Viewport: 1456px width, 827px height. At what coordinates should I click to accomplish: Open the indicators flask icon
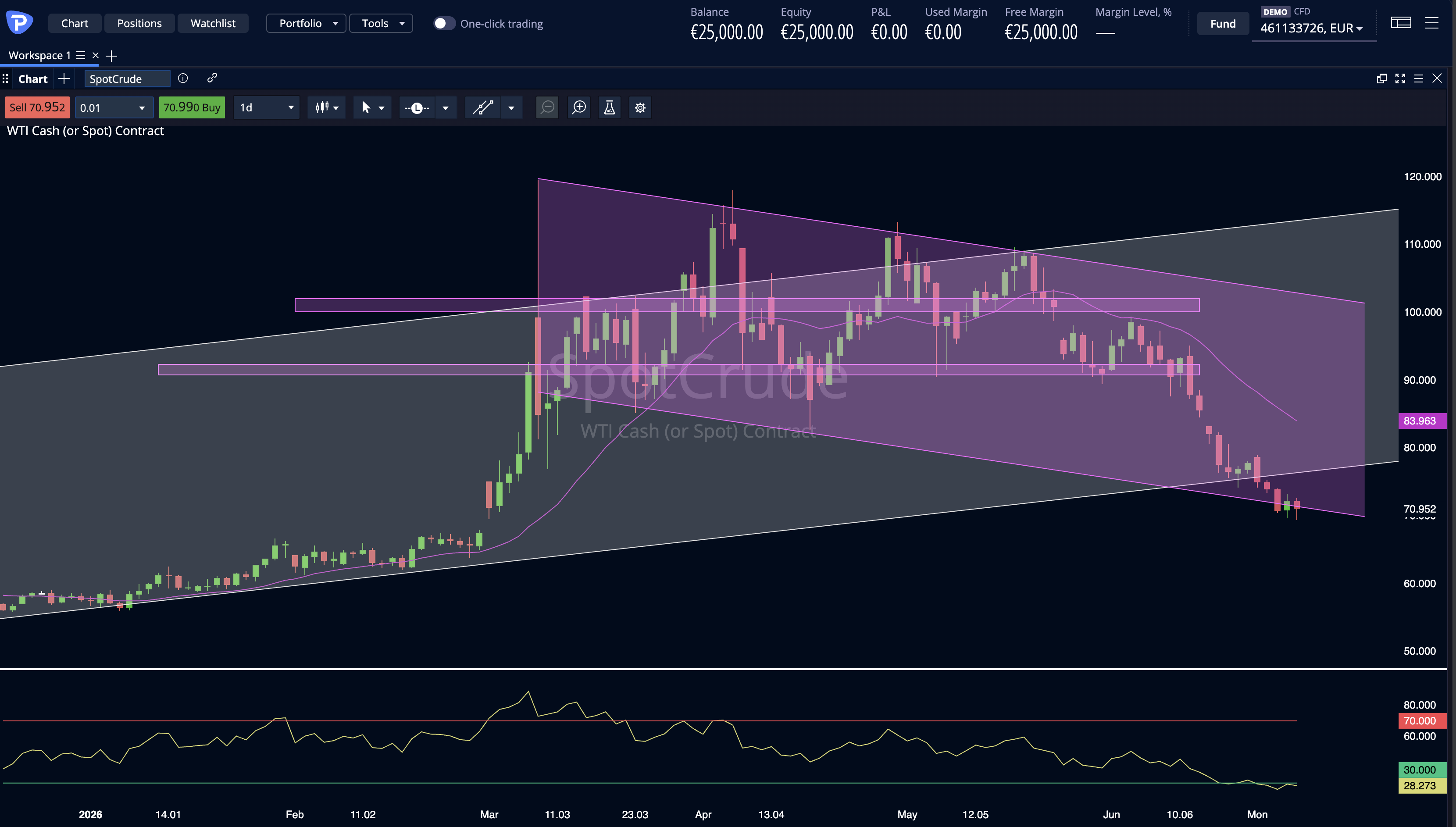click(610, 107)
